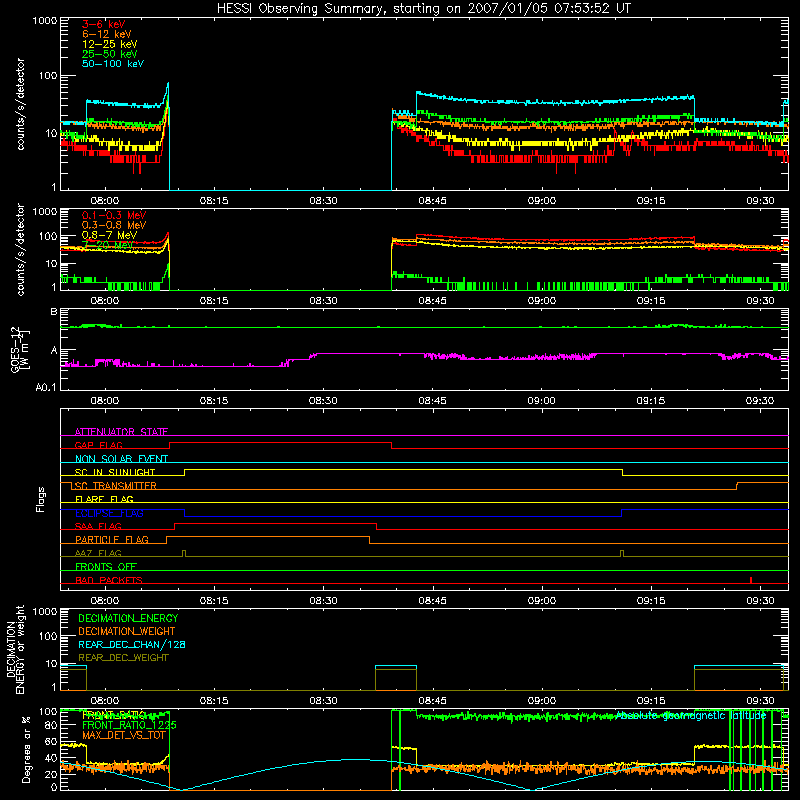This screenshot has width=800, height=800.
Task: Click the 08:15 tick label below decimation panel
Action: (x=214, y=701)
